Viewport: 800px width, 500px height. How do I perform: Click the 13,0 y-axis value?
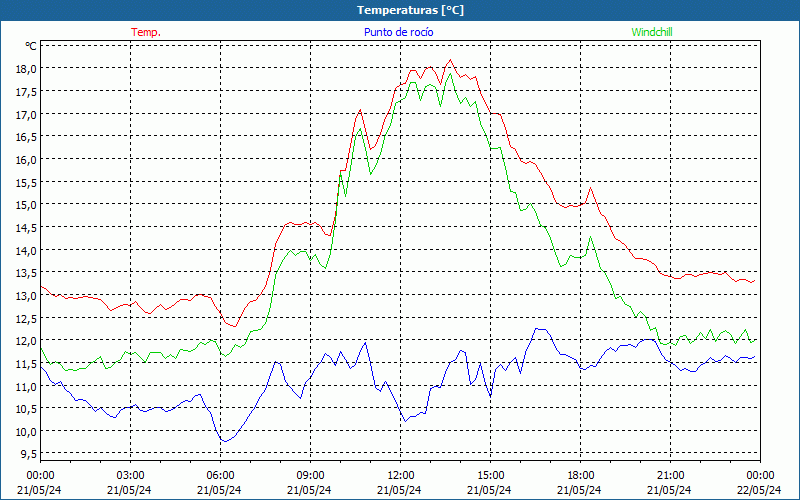coord(27,296)
